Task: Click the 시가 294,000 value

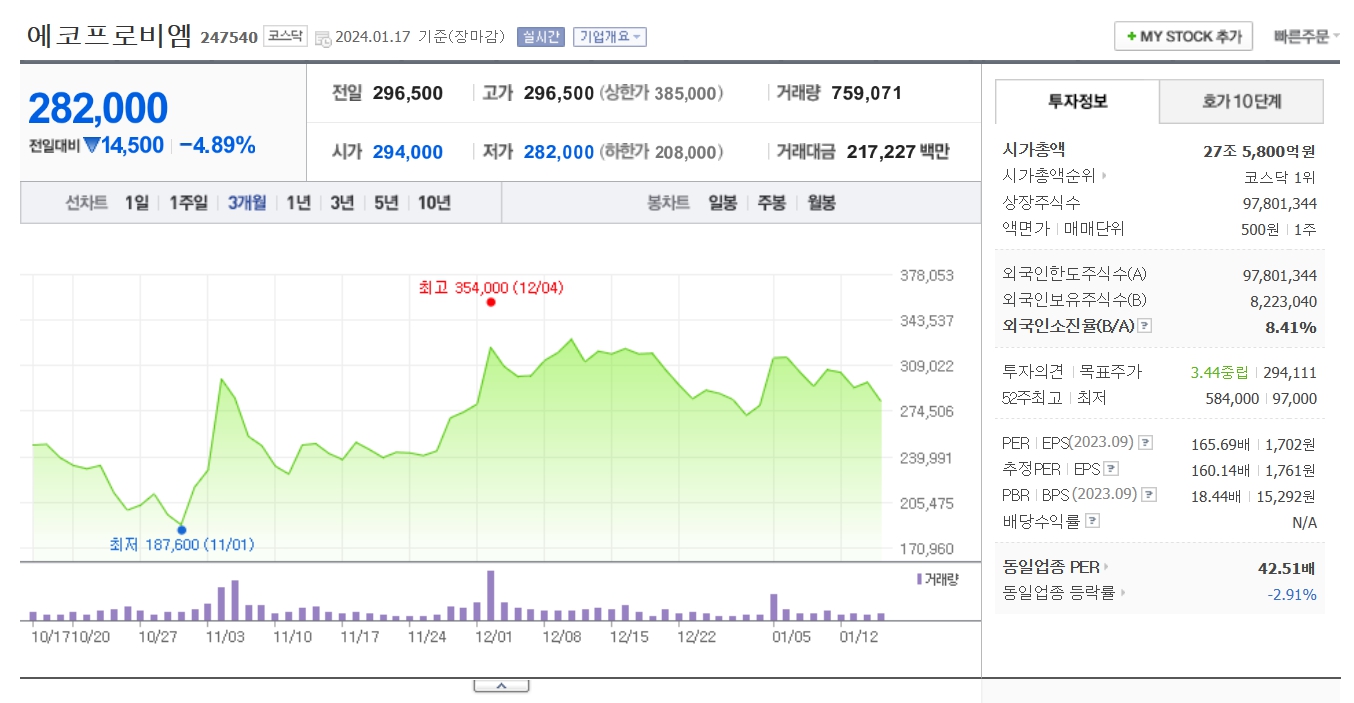Action: point(408,152)
